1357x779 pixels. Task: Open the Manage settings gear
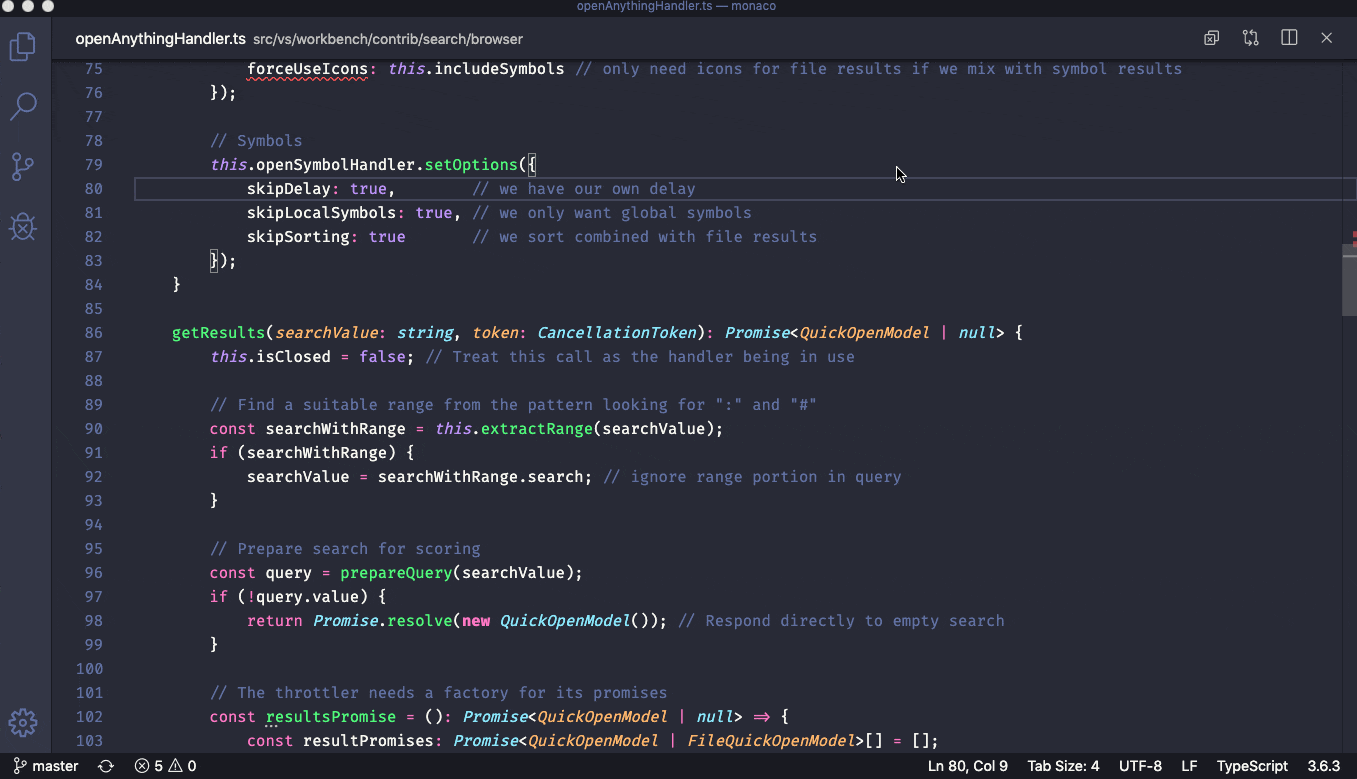[x=23, y=723]
